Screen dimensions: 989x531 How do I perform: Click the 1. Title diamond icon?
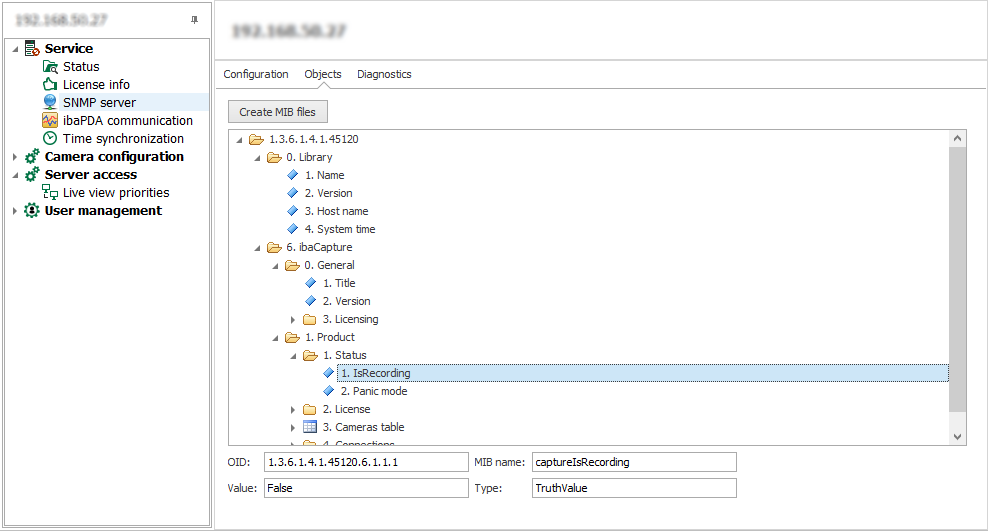click(311, 283)
